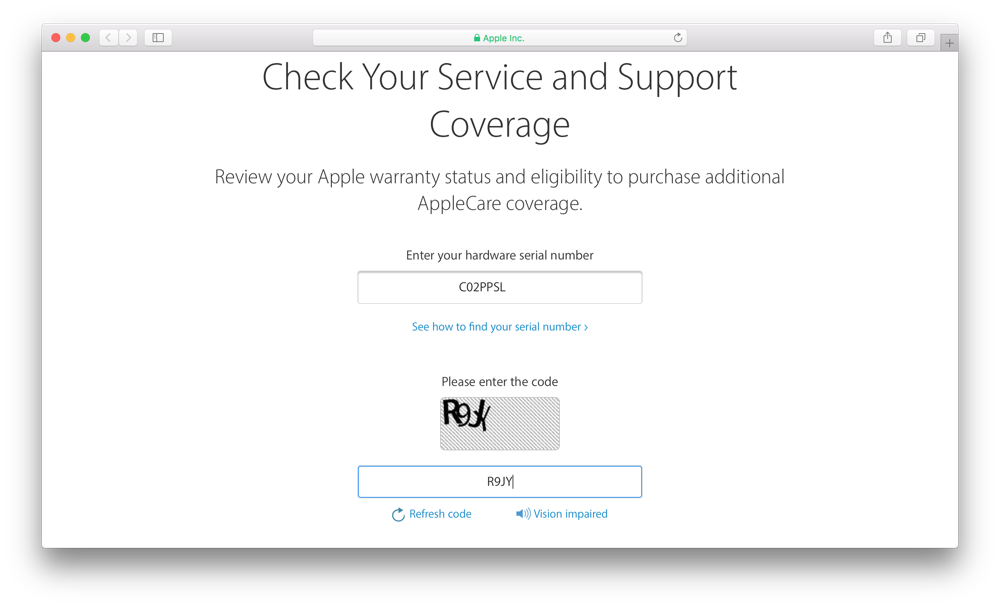Screen dimensions: 1000x607
Task: Toggle the Safari sidebar button
Action: click(x=158, y=38)
